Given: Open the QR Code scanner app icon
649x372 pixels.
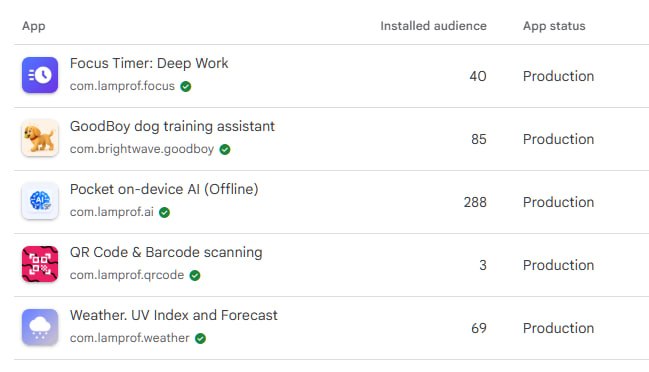Looking at the screenshot, I should 40,264.
